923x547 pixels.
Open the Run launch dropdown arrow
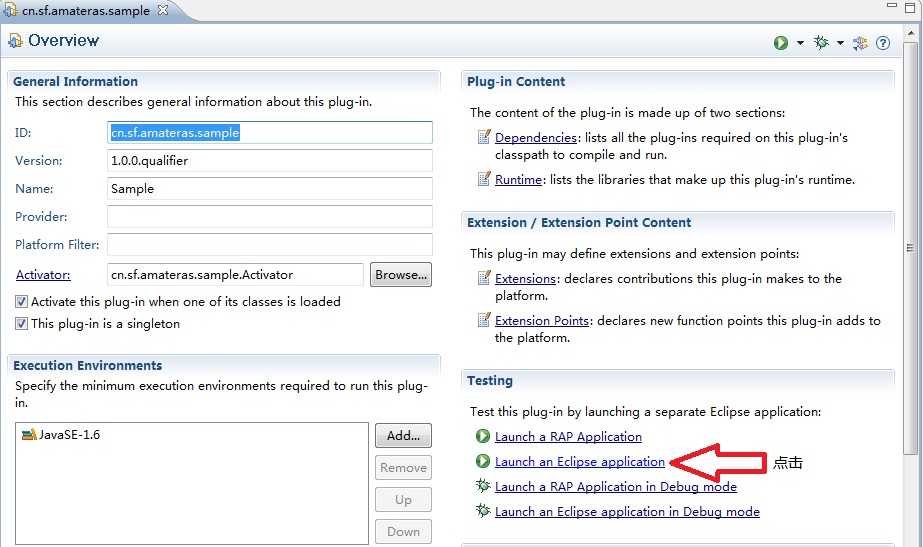coord(800,43)
